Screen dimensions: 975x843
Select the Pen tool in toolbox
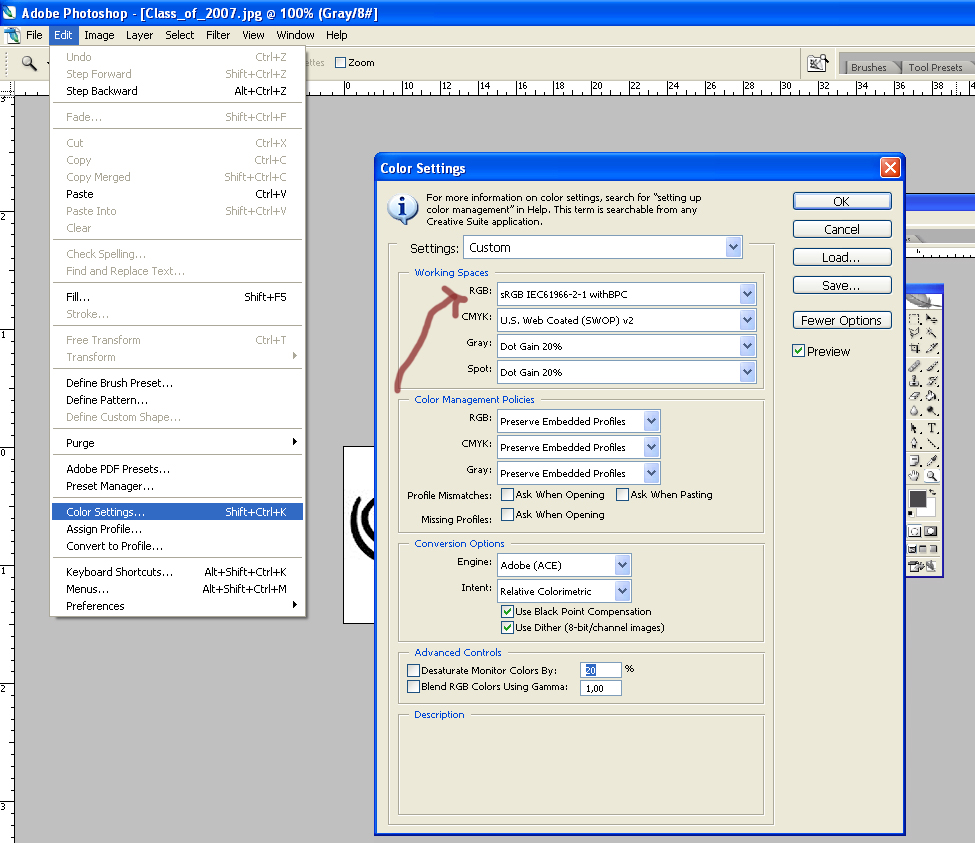915,444
